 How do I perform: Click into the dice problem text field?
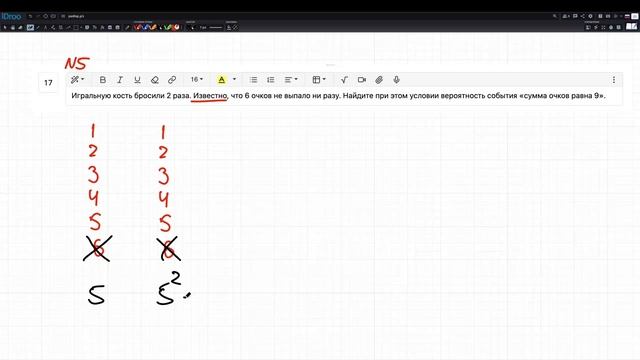click(344, 96)
